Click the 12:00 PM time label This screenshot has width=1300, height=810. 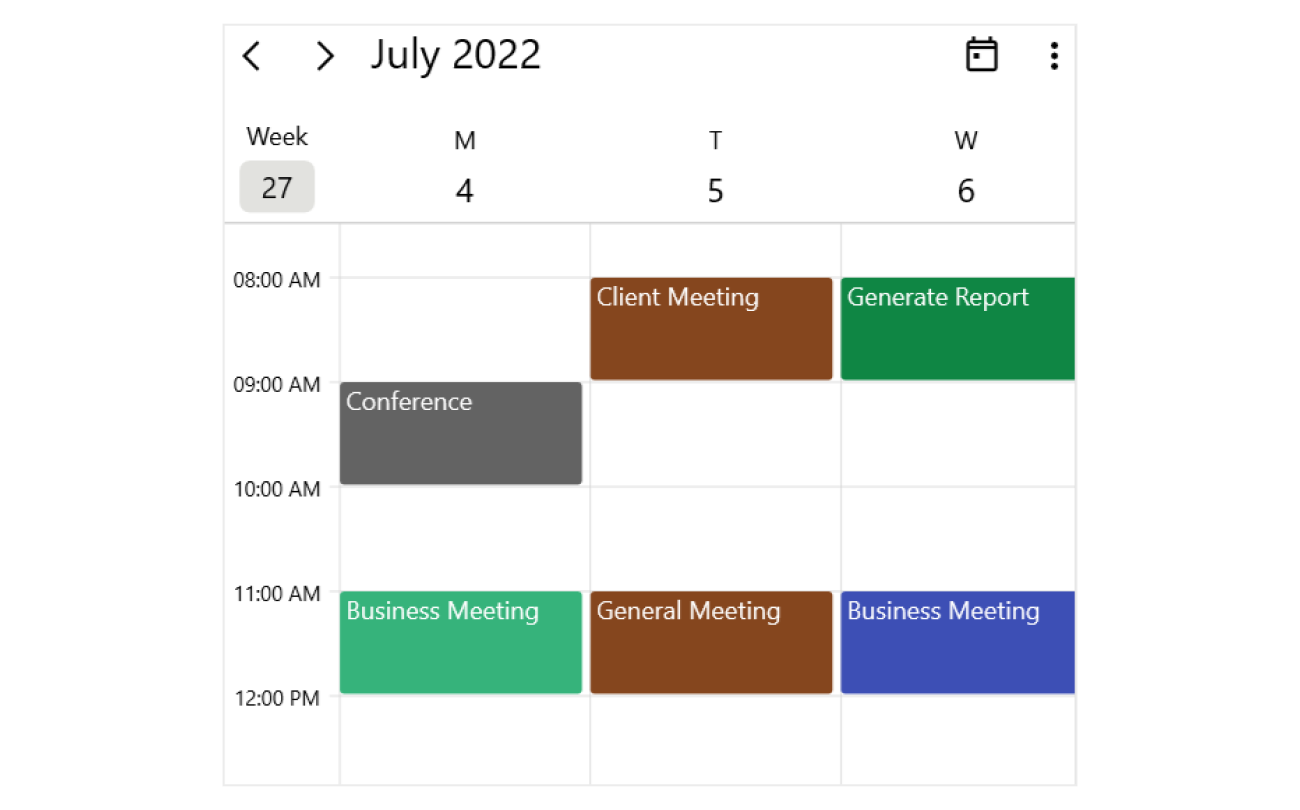pyautogui.click(x=277, y=698)
